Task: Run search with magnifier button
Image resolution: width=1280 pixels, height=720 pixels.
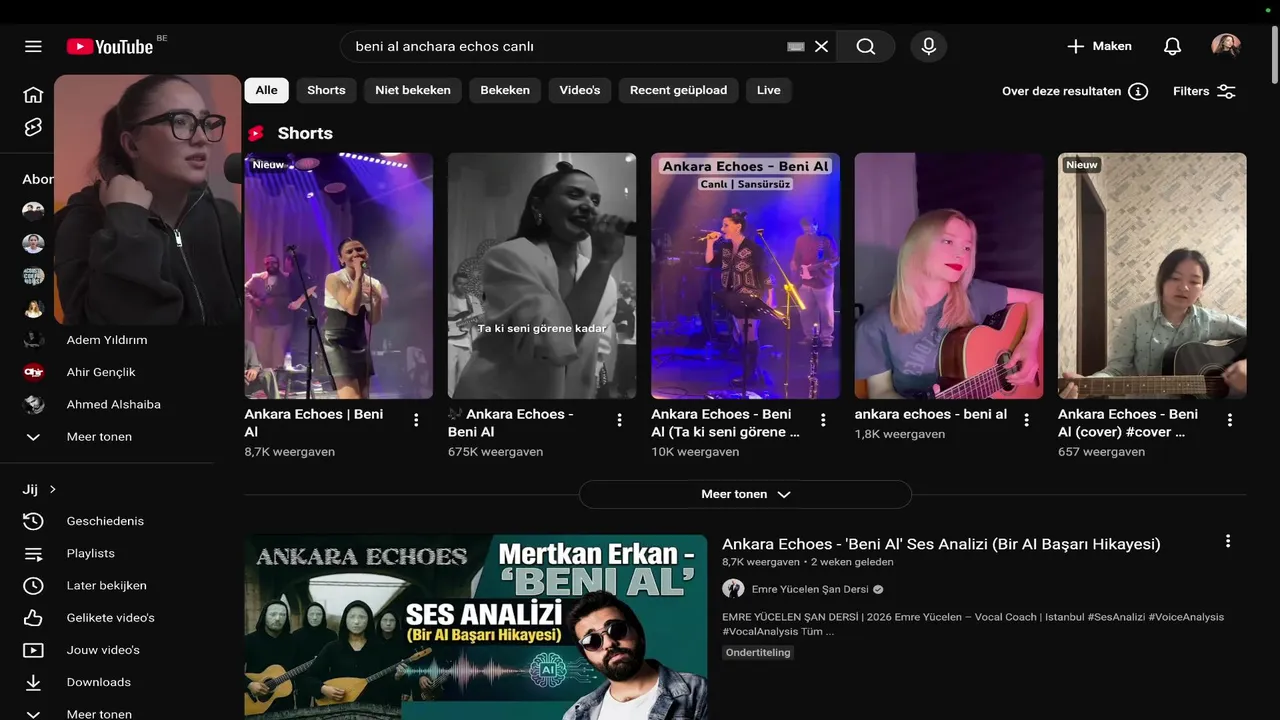Action: [866, 46]
